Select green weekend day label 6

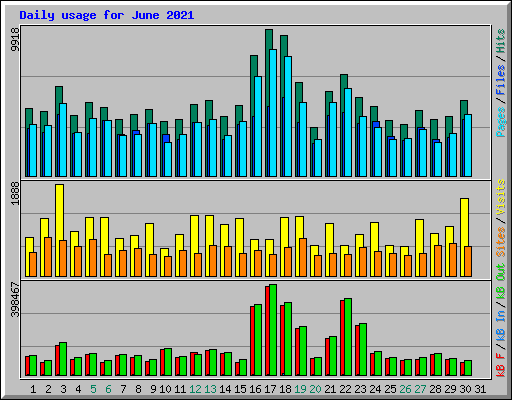(108, 389)
